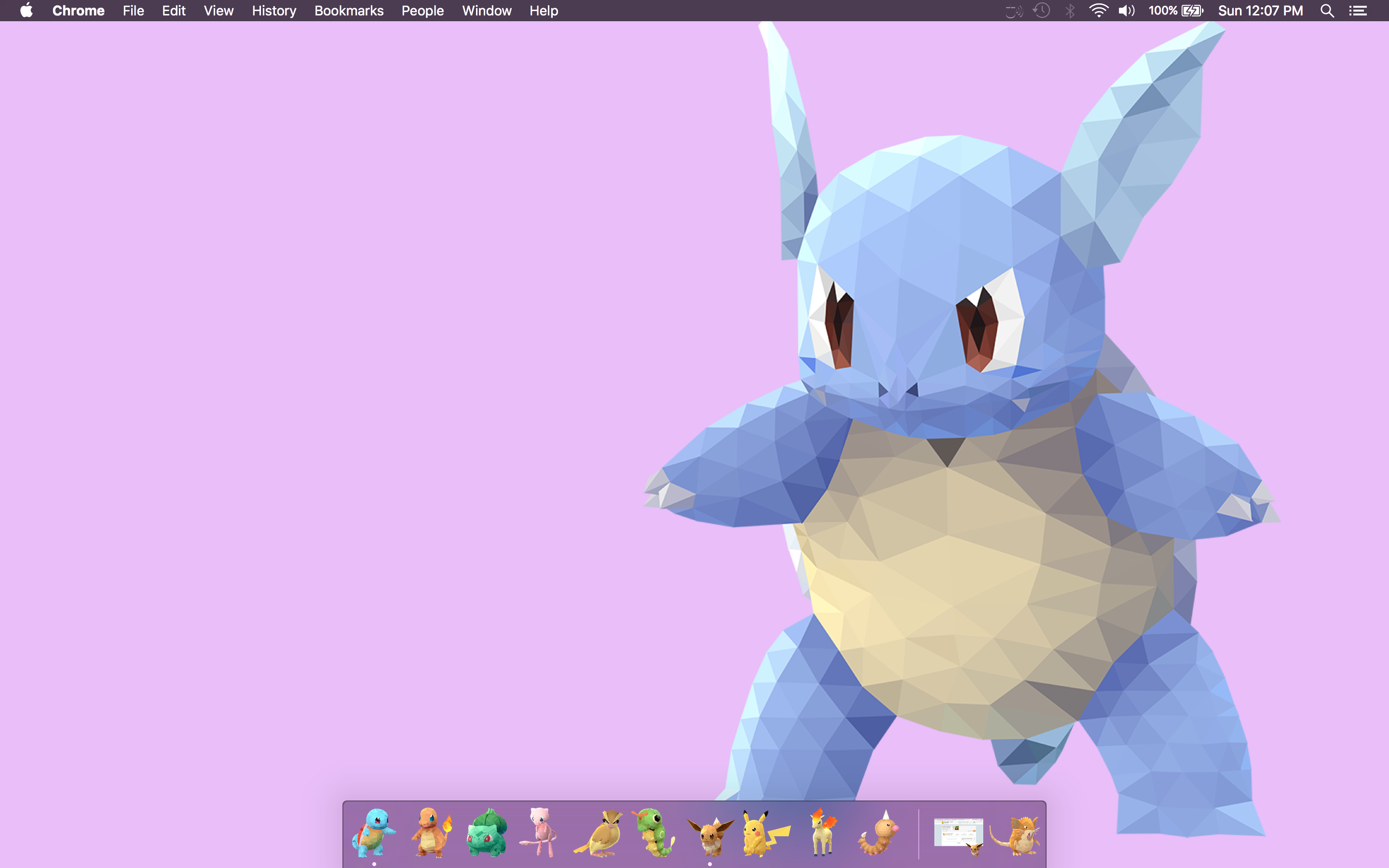Open the People menu

[x=422, y=10]
